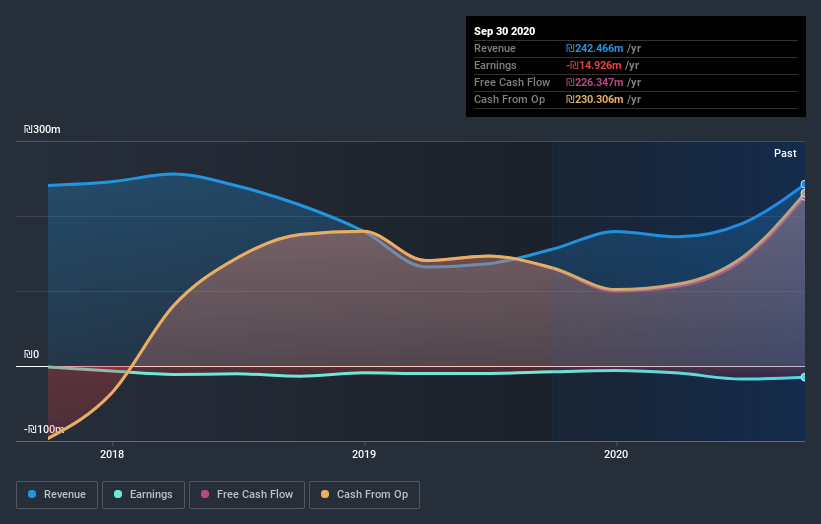Toggle the Revenue legend series
This screenshot has height=524, width=821.
[57, 495]
